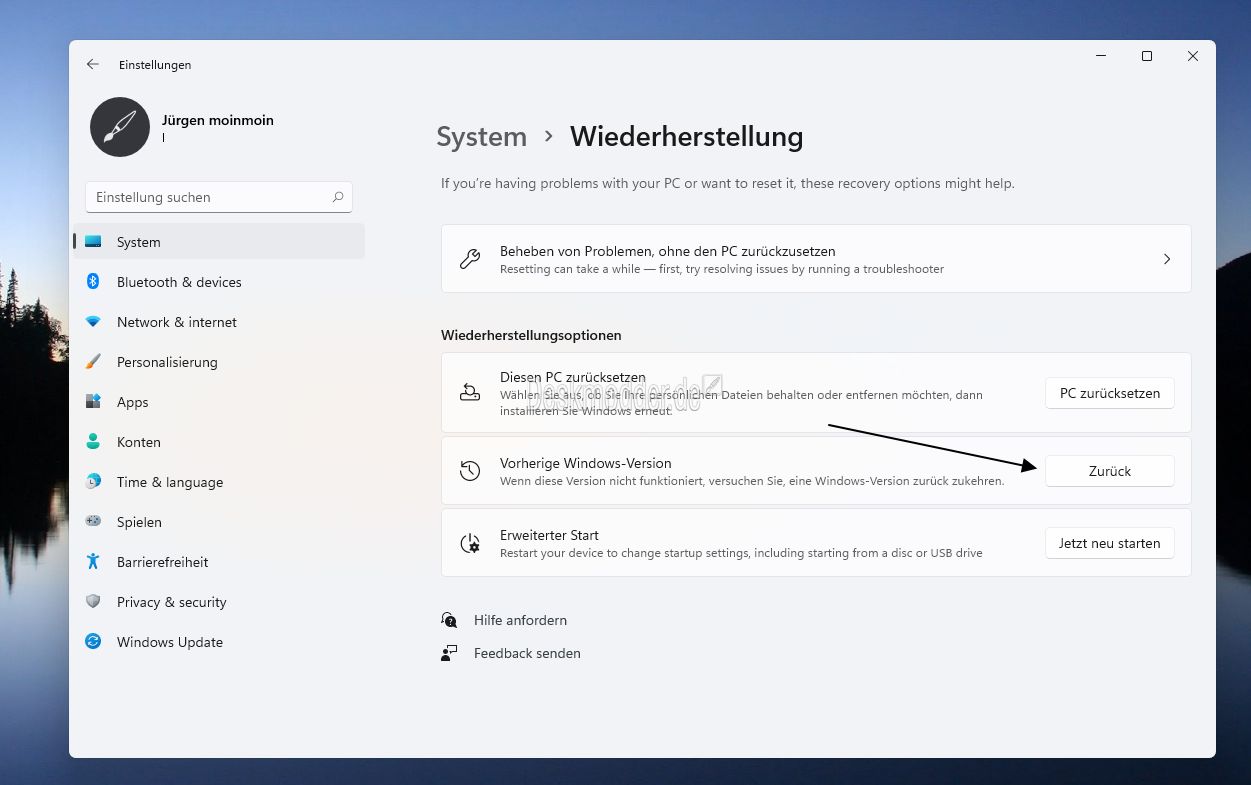Maximize the Einstellungen window

pyautogui.click(x=1147, y=56)
